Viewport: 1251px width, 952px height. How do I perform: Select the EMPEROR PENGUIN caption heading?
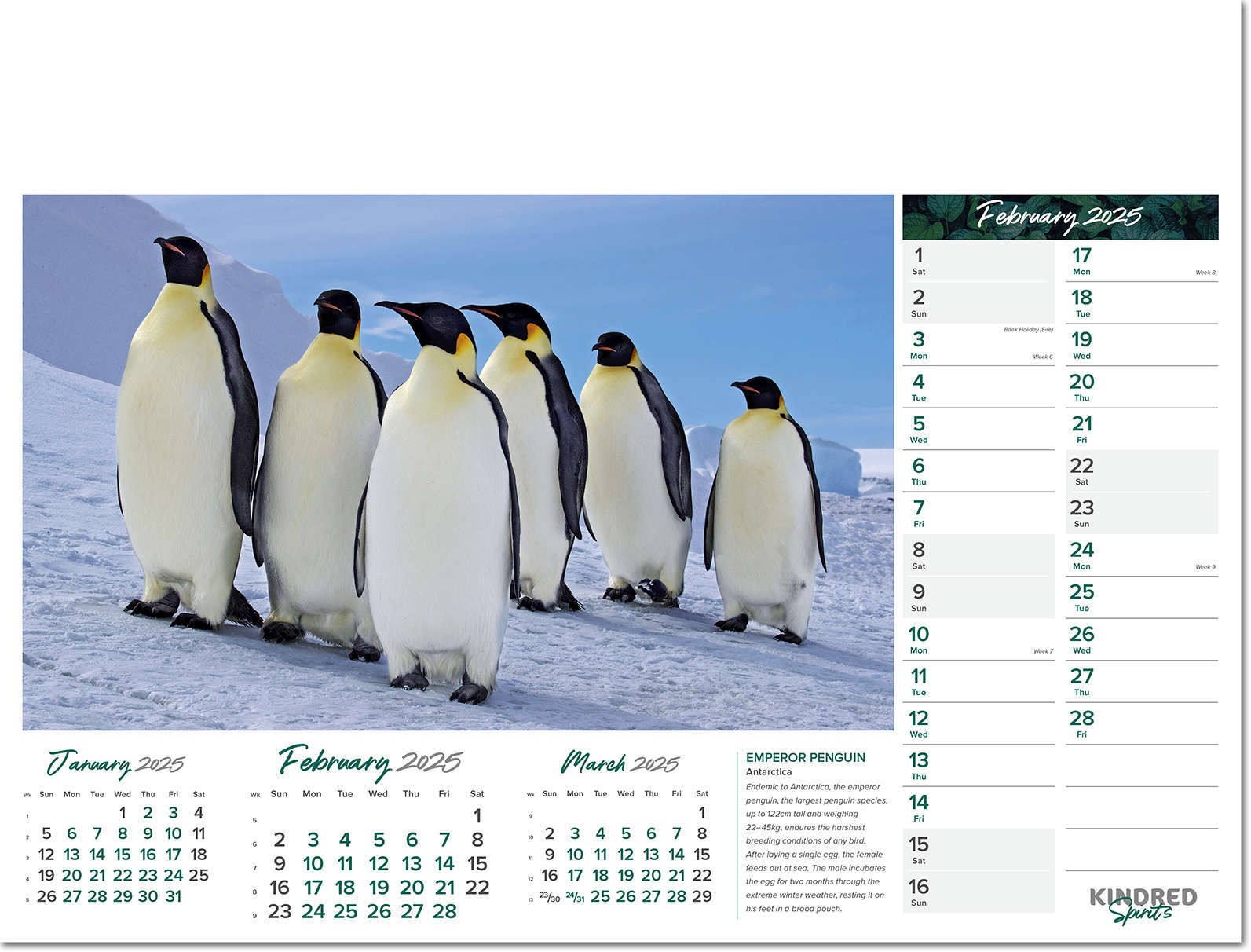[806, 757]
